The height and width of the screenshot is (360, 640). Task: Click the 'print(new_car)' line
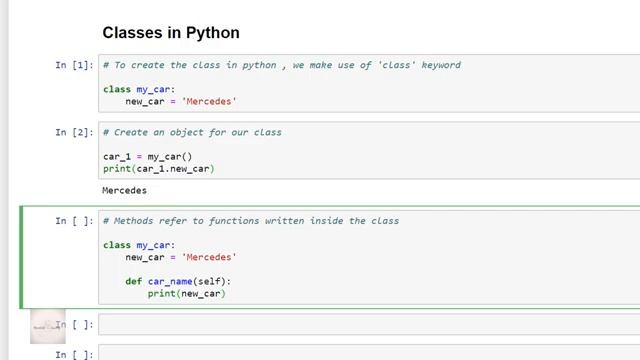pos(187,294)
